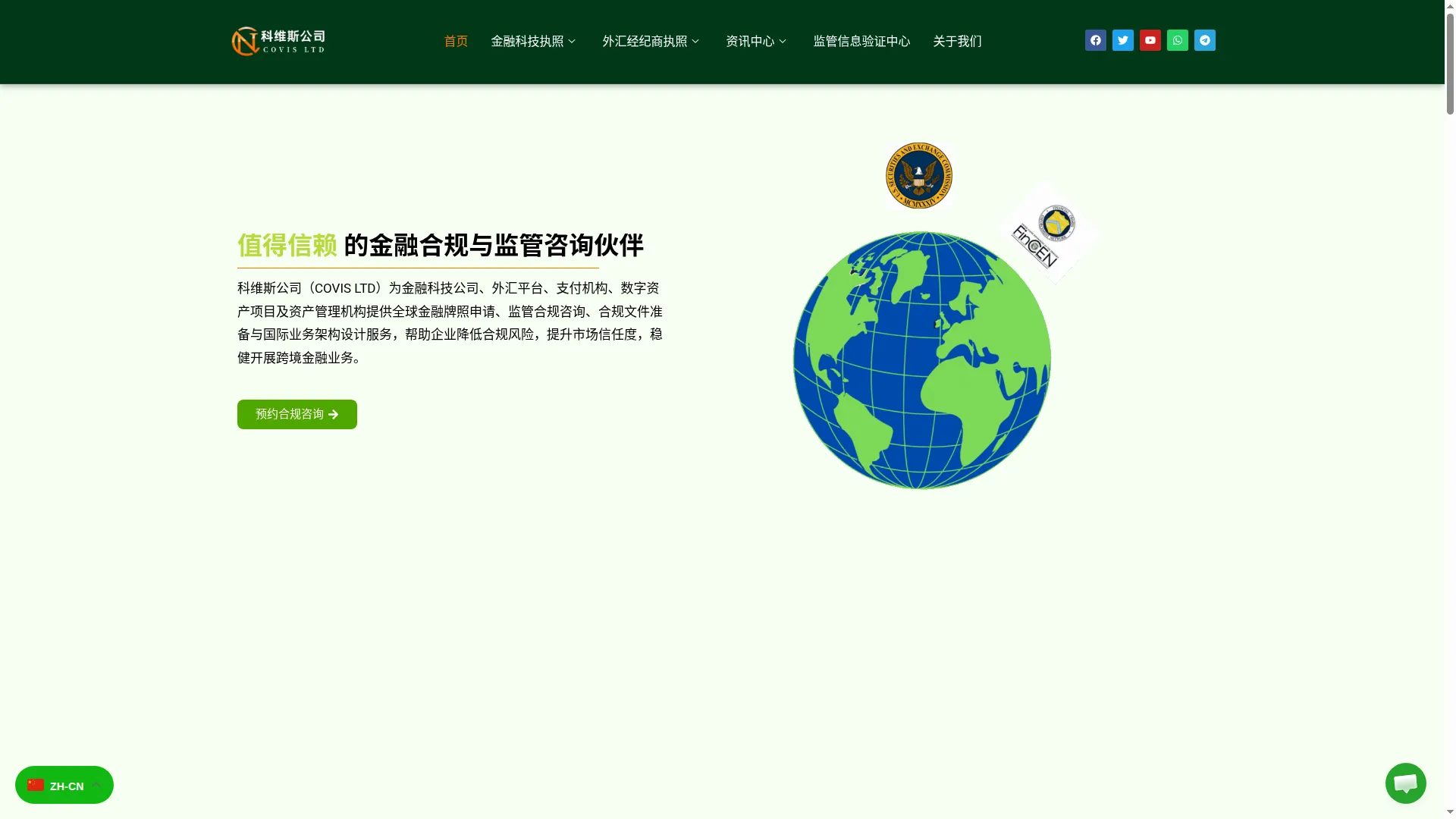Open the ZH-CN language selector
The image size is (1456, 819).
(64, 785)
